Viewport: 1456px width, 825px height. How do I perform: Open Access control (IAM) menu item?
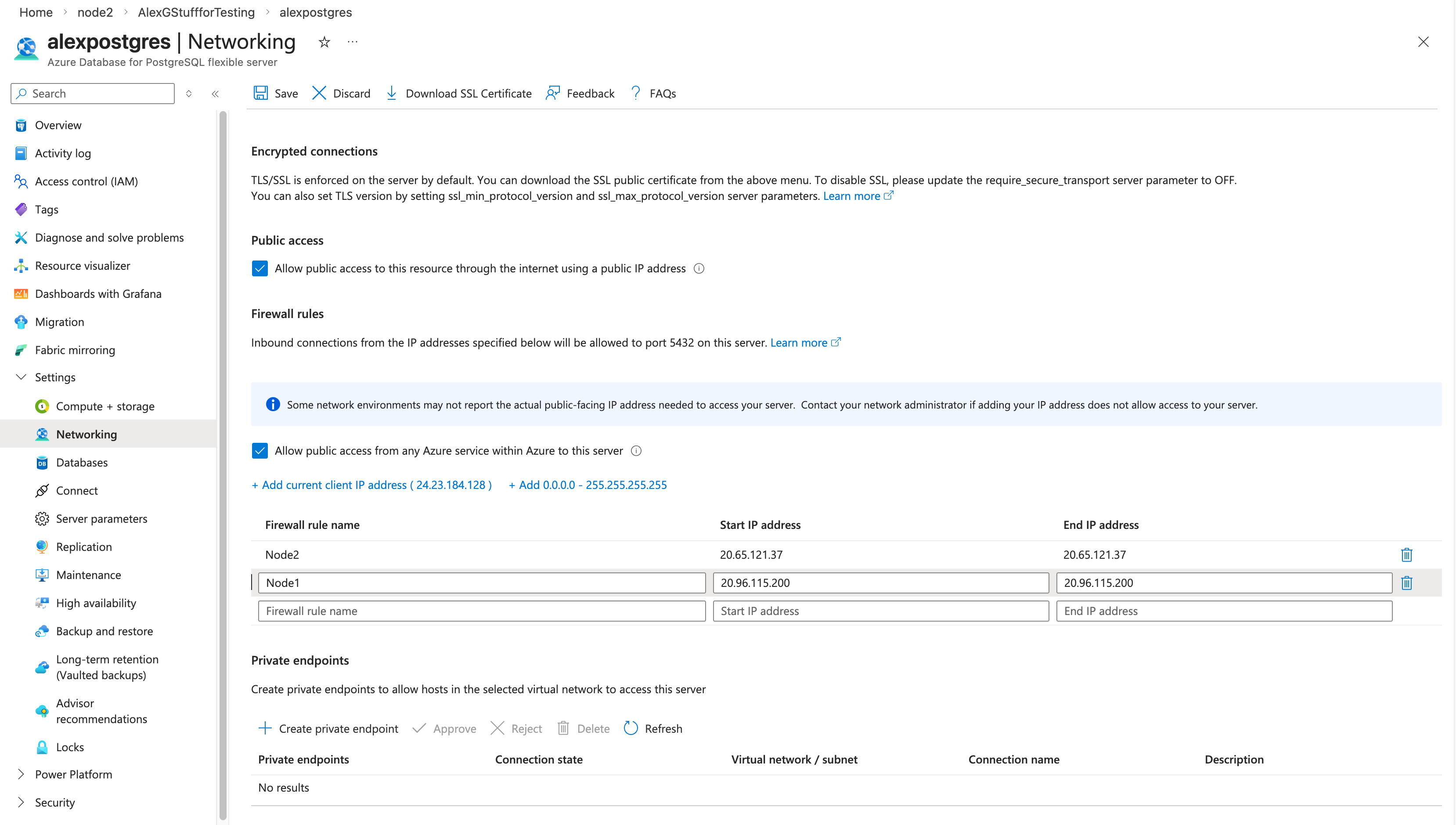click(x=86, y=181)
